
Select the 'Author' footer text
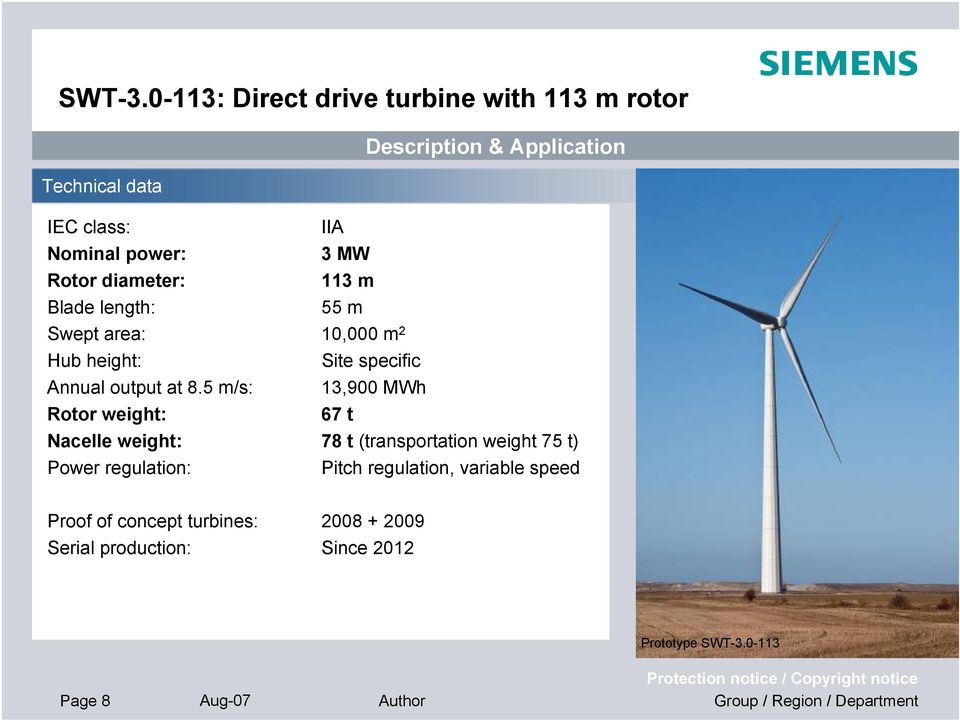coord(402,700)
